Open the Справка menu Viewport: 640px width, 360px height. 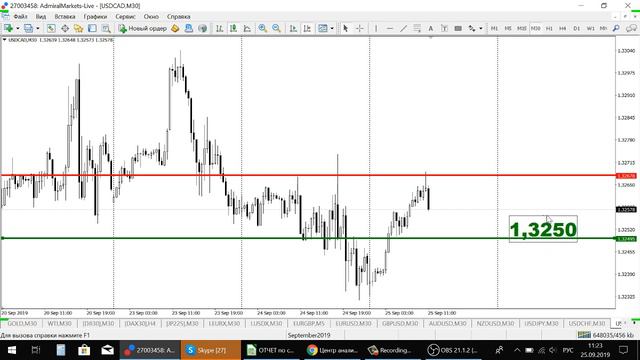point(178,17)
